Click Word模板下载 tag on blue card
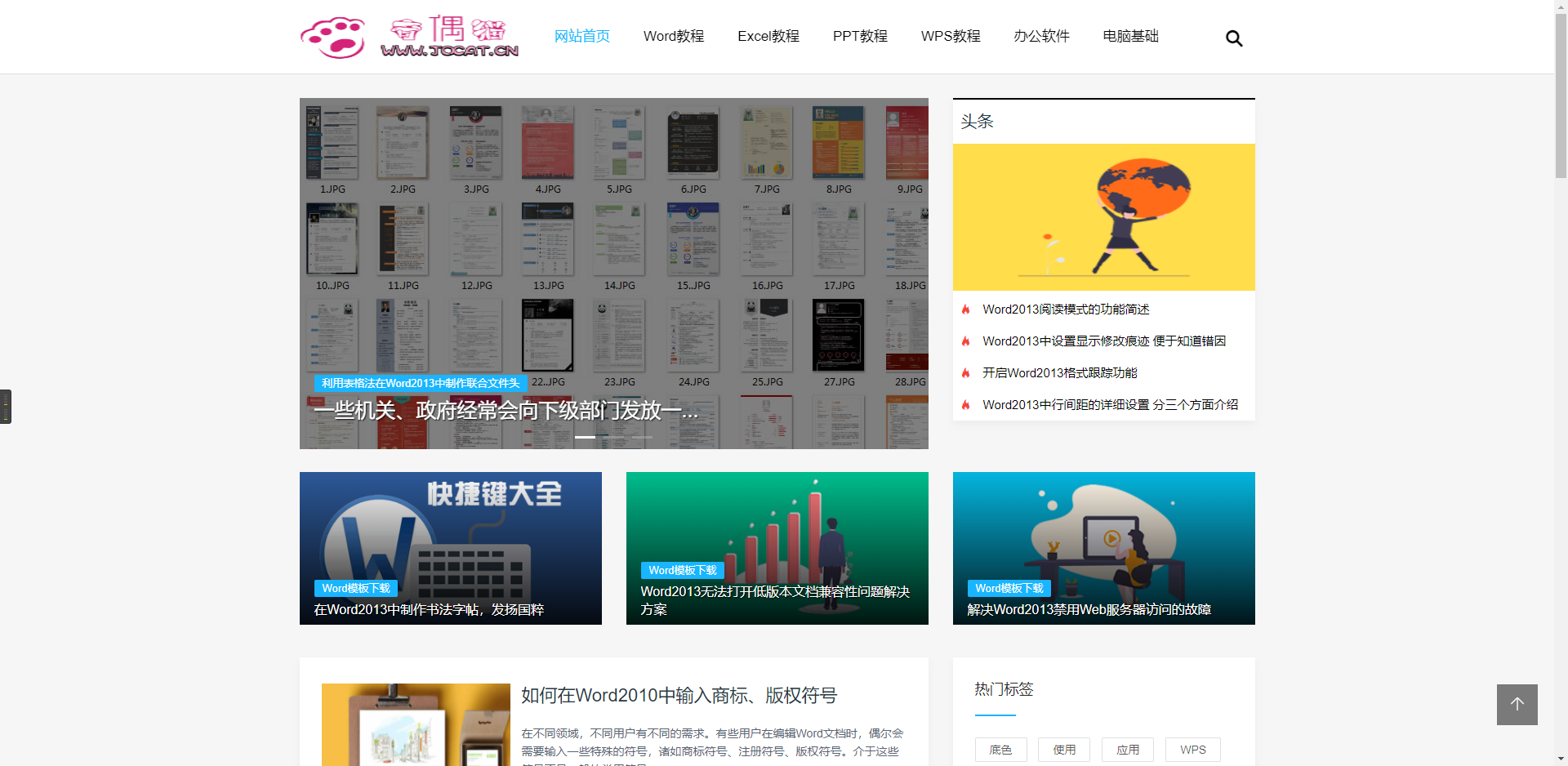The height and width of the screenshot is (766, 1568). (x=1009, y=588)
